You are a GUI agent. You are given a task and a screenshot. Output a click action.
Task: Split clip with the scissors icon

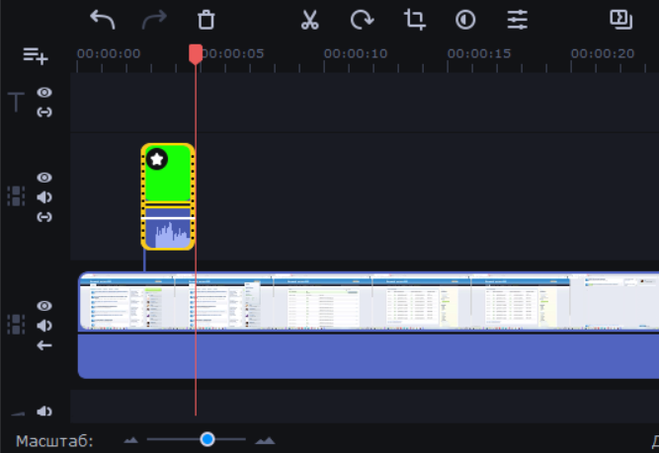310,19
